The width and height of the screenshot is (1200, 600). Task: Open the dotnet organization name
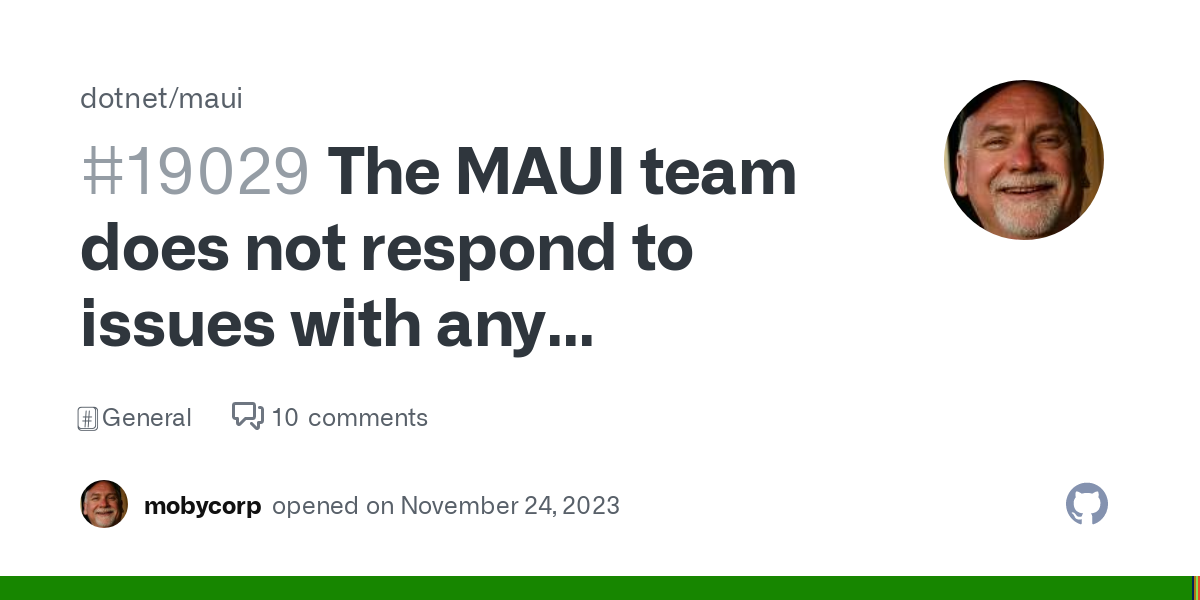123,99
